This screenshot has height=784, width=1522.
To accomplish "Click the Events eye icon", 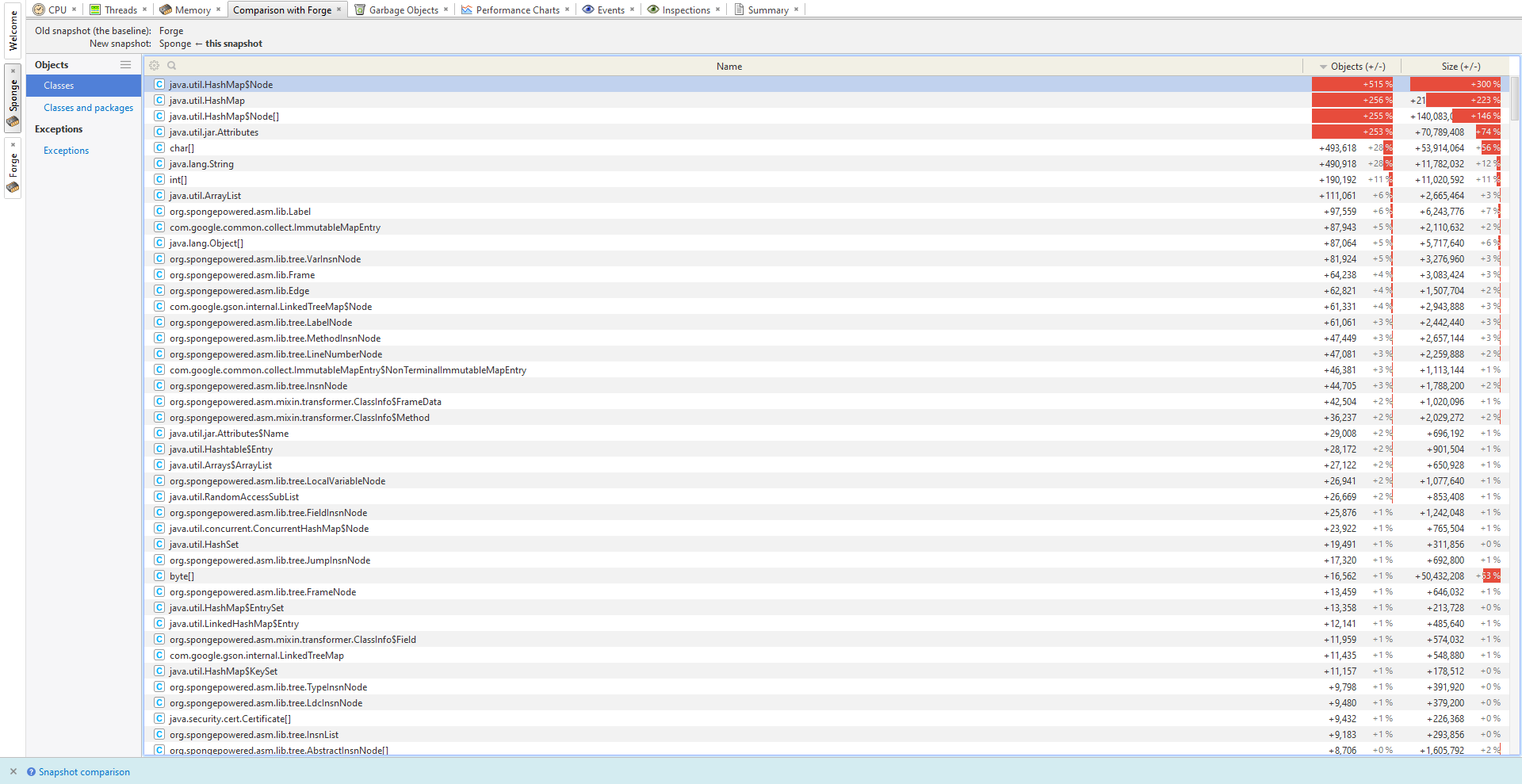I will (587, 10).
